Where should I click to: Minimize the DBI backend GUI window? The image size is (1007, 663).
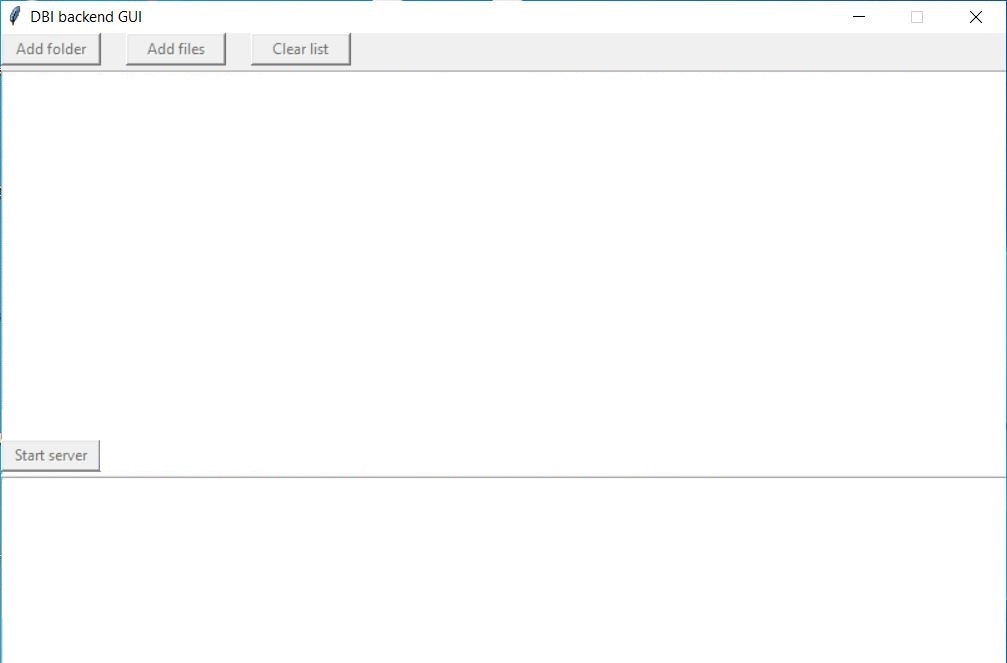[859, 17]
